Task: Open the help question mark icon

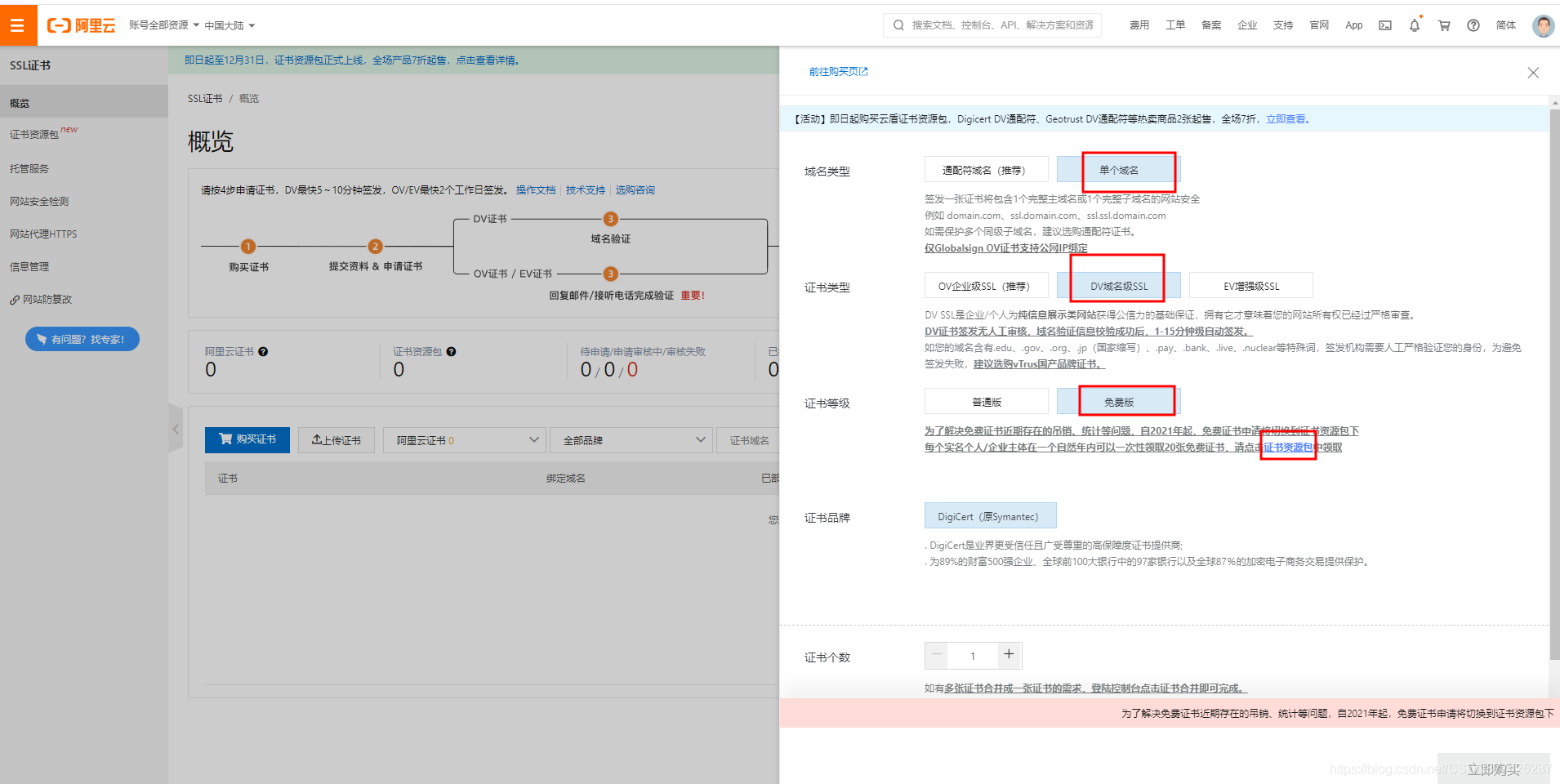Action: (x=1473, y=25)
